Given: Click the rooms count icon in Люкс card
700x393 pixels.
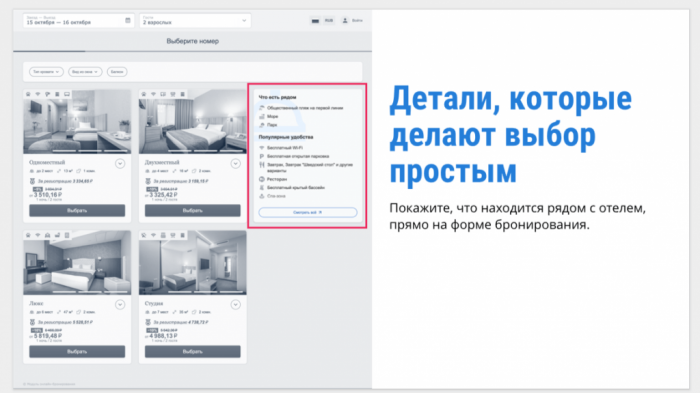Looking at the screenshot, I should pos(79,312).
